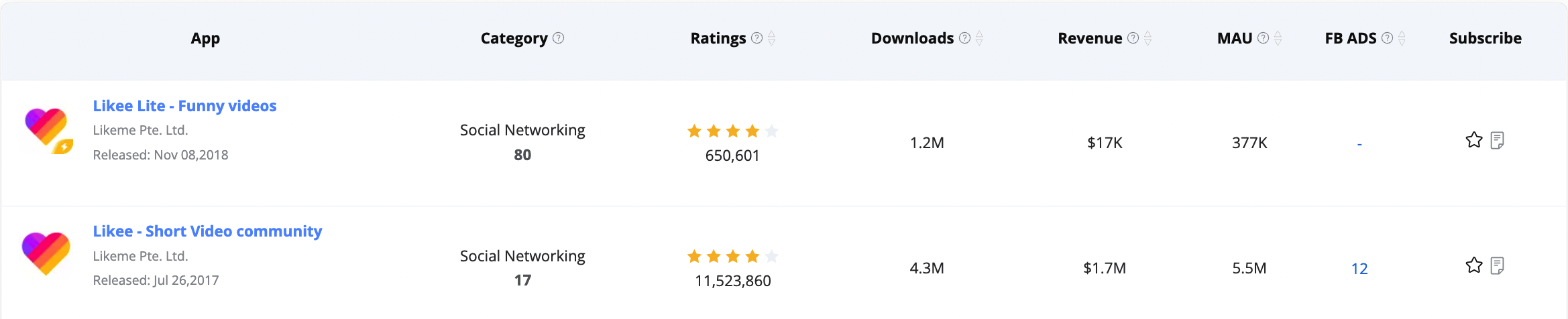Sort the table by Downloads arrows
This screenshot has width=1568, height=319.
pos(979,38)
